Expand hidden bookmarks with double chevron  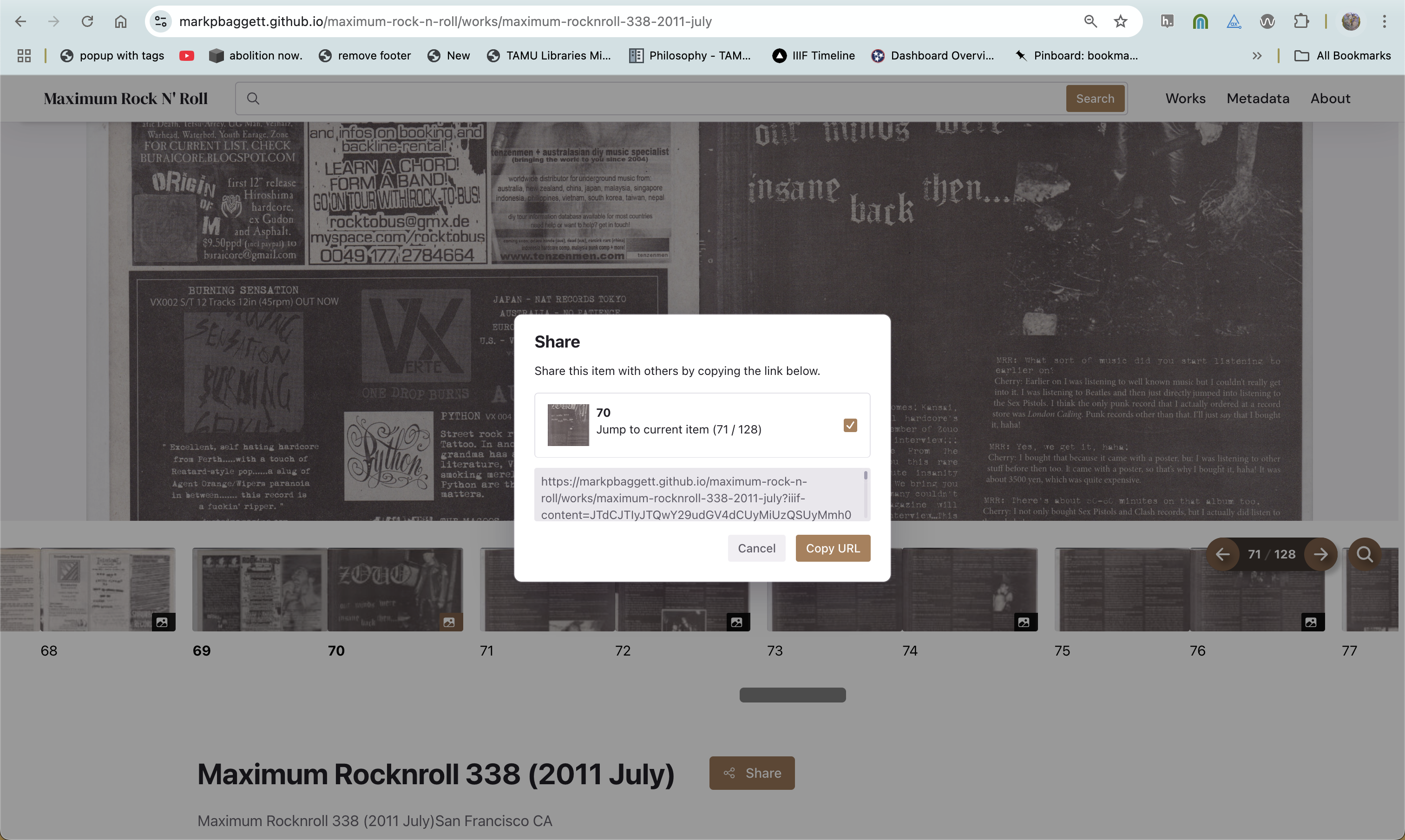[x=1257, y=55]
